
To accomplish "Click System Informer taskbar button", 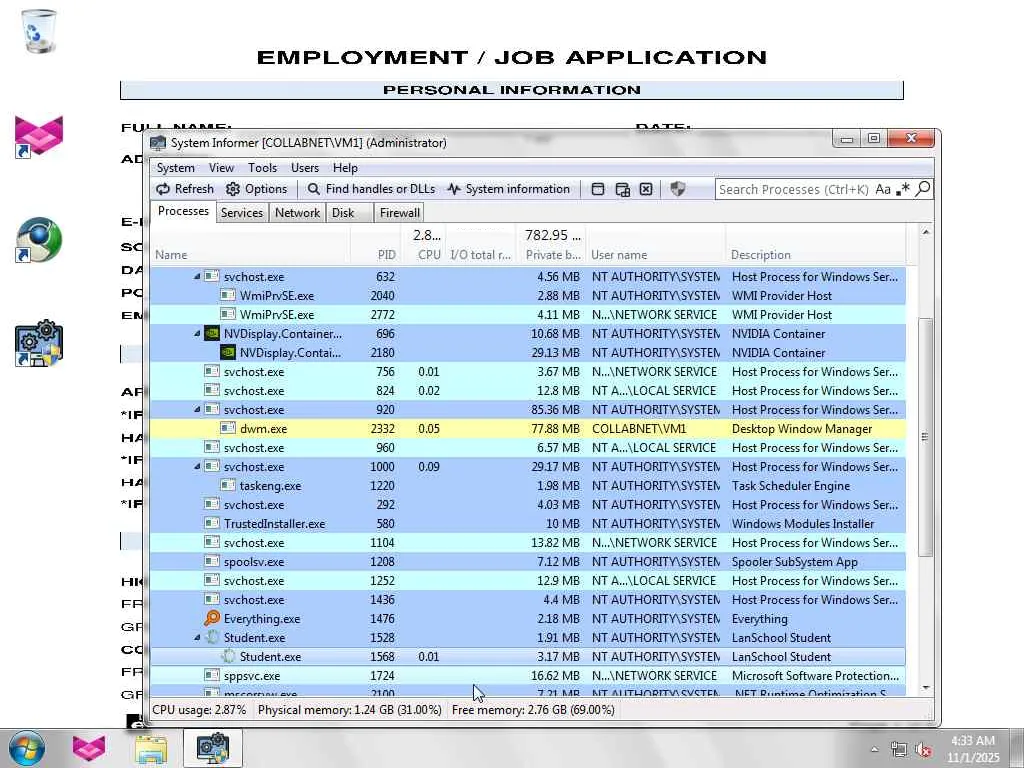I will [x=213, y=748].
